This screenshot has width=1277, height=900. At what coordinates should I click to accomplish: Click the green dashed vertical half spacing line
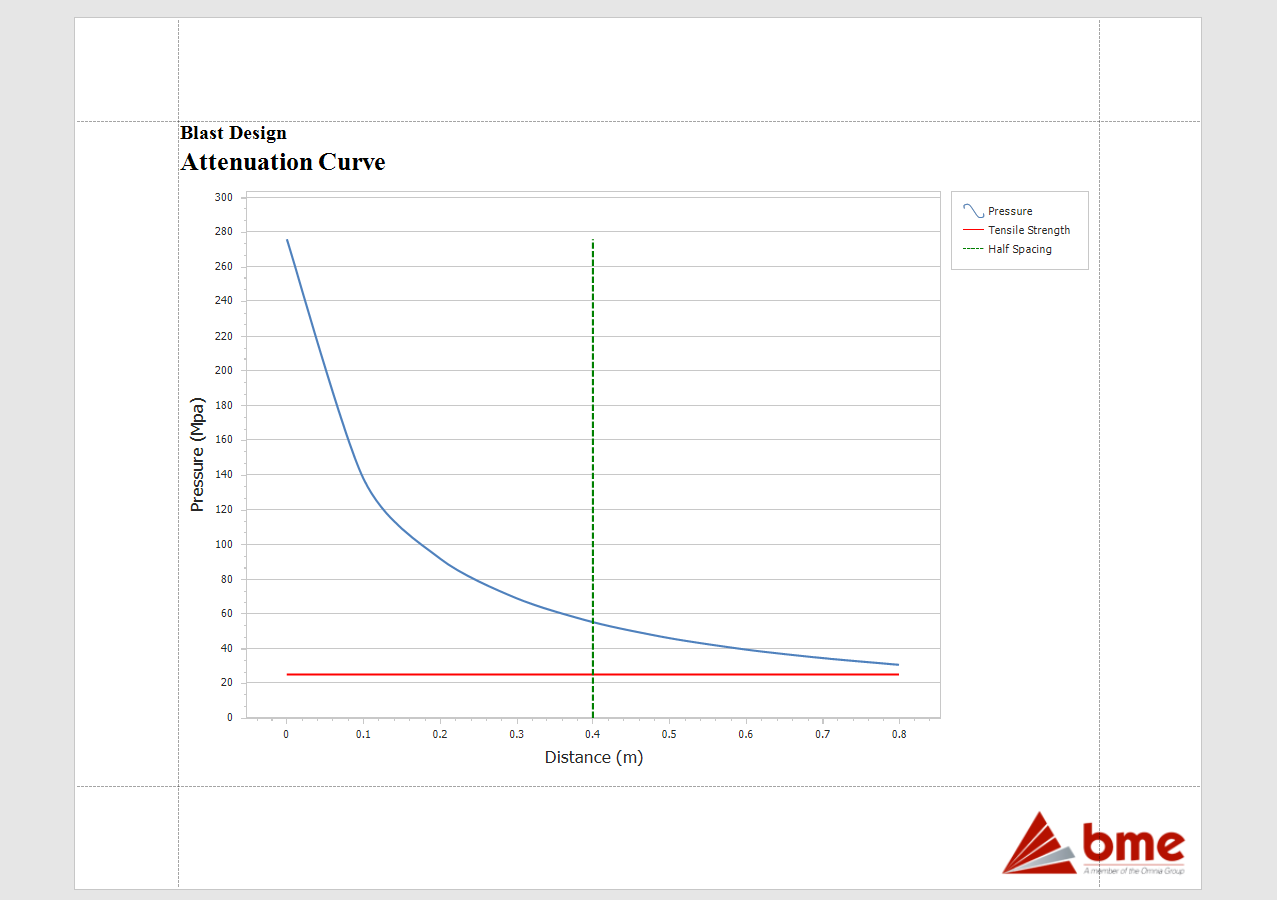[x=593, y=400]
